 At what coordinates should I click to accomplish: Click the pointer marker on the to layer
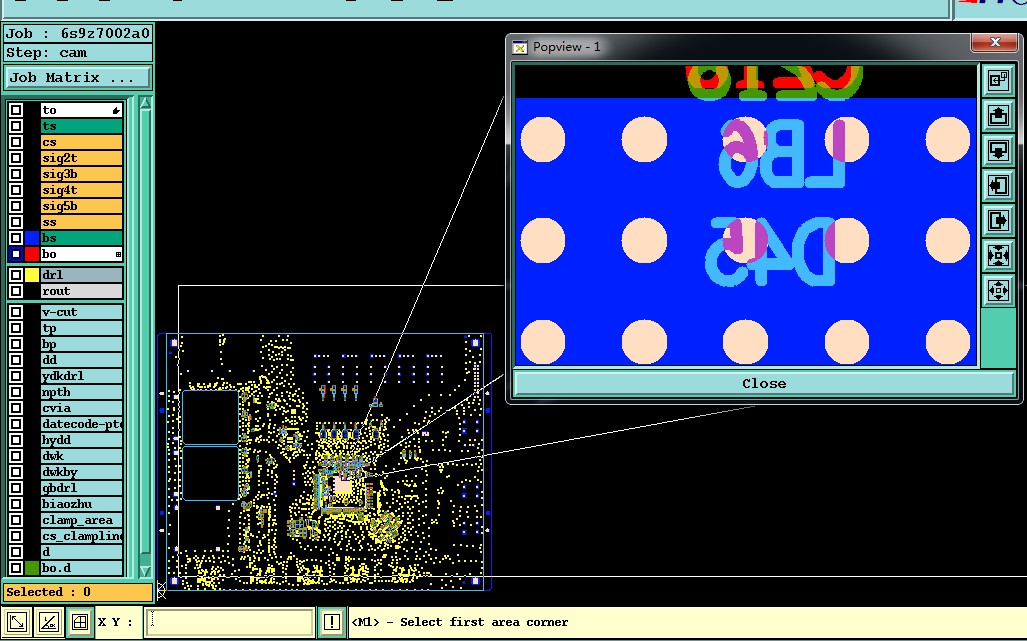[116, 111]
